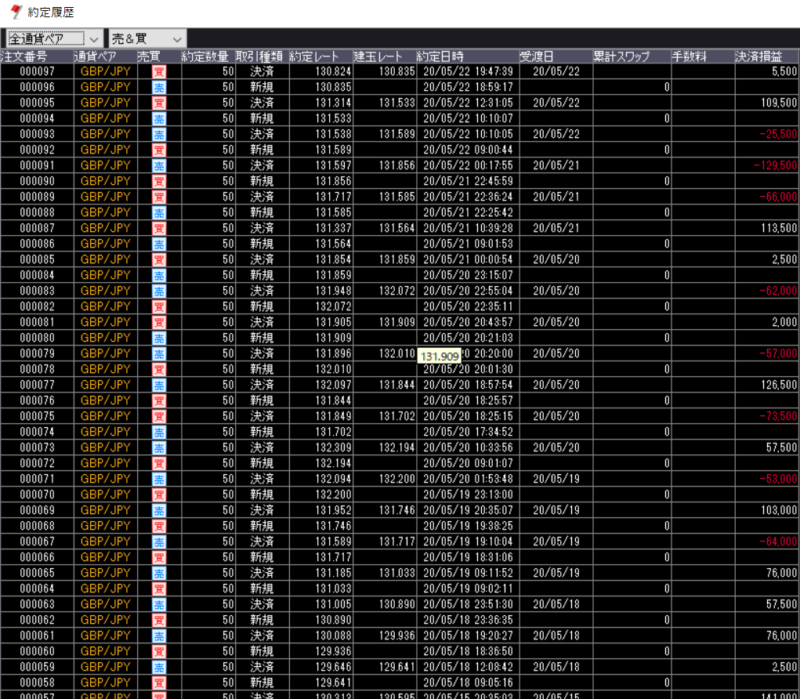Click the red 買 icon in order 000072 row
Screen dimensions: 800x699
coord(158,463)
